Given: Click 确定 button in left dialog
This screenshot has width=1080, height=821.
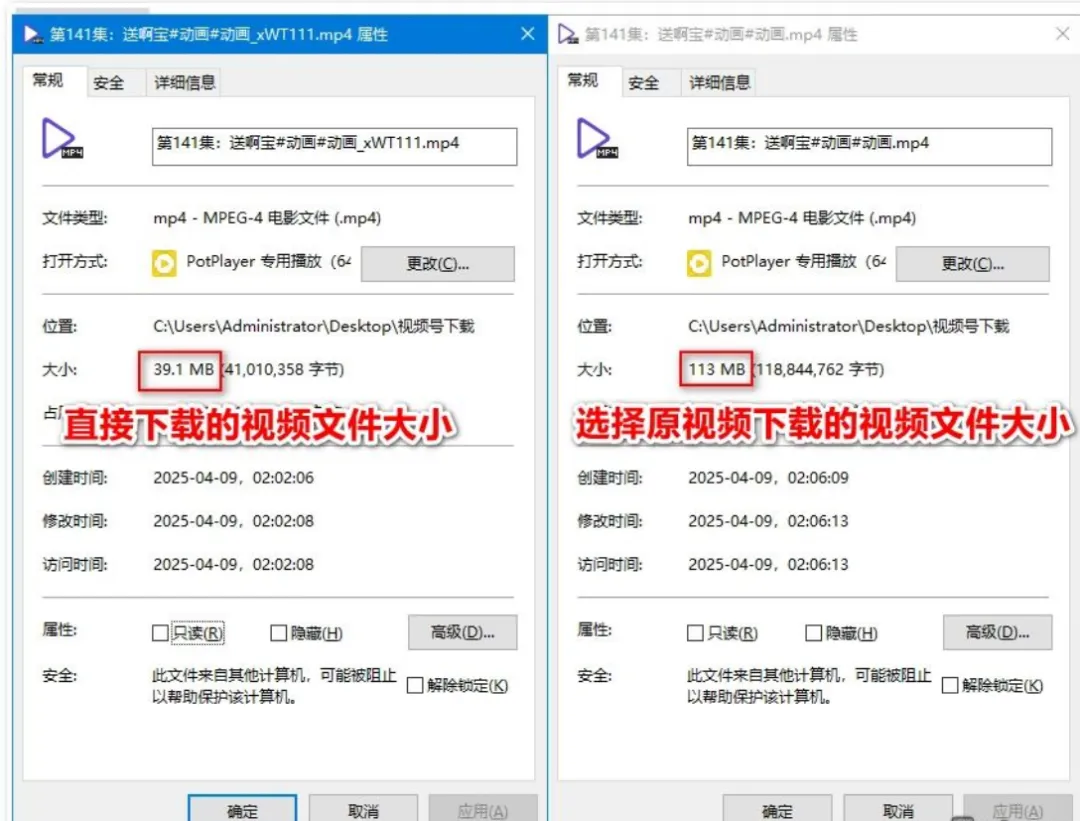Looking at the screenshot, I should (x=242, y=809).
